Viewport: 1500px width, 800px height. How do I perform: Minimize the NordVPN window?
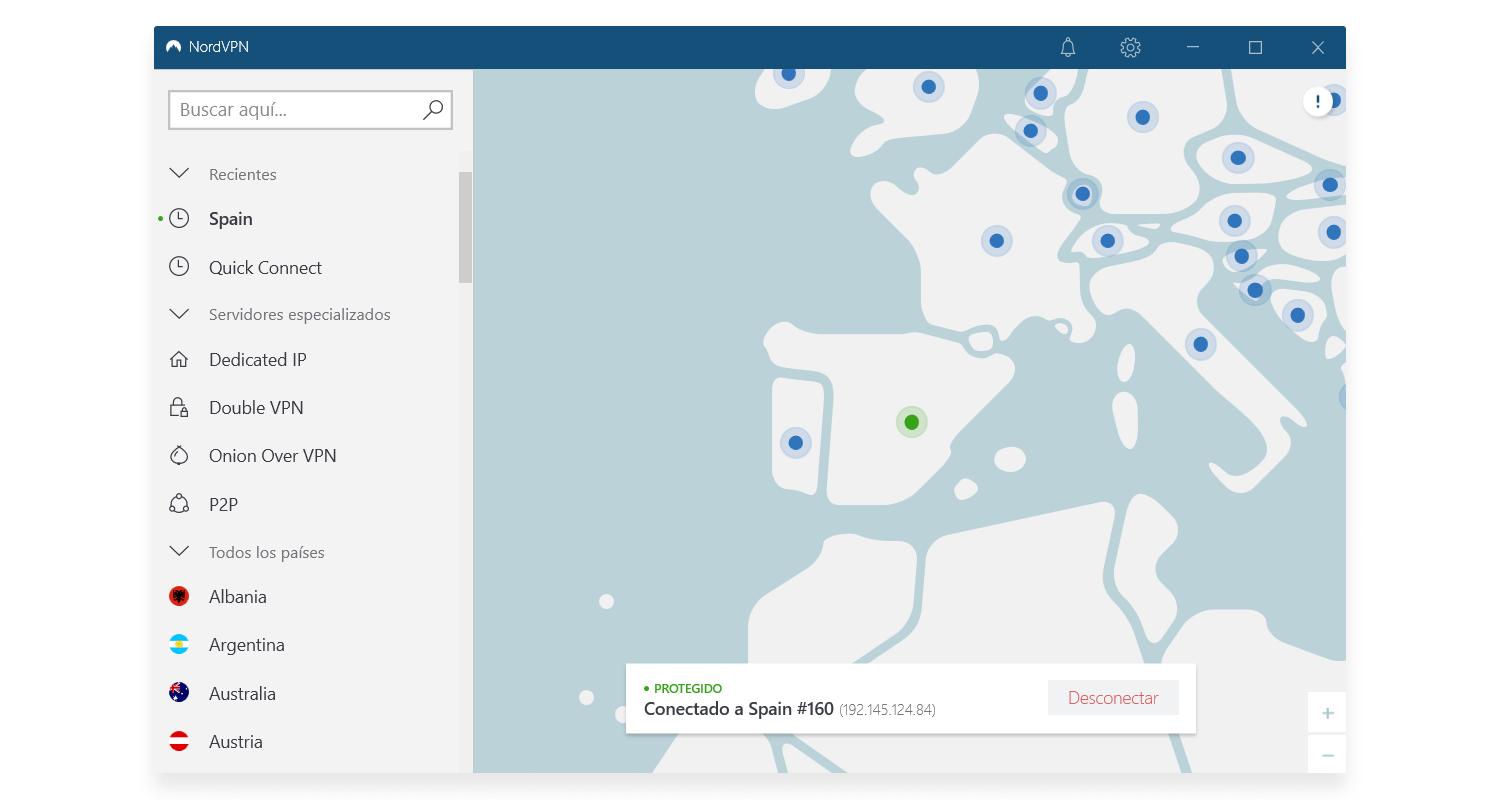(x=1192, y=47)
